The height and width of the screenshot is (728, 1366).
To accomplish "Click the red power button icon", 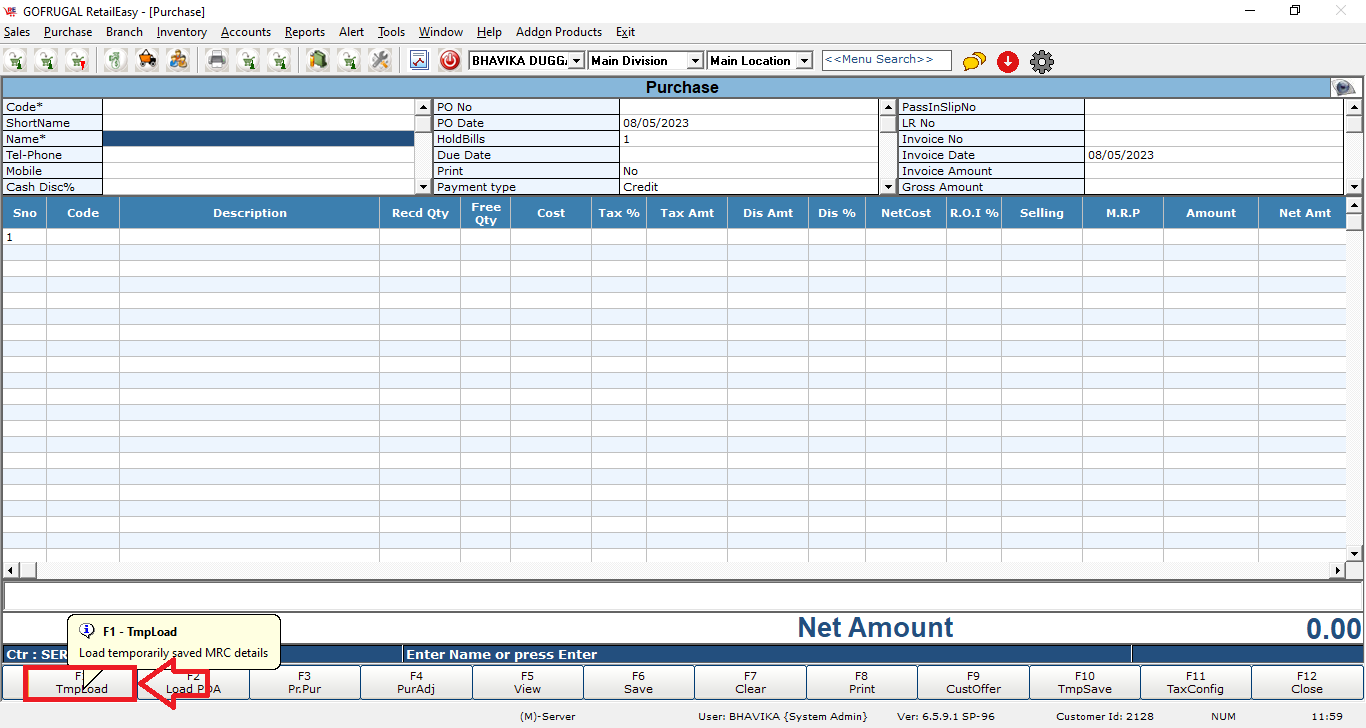I will 450,61.
